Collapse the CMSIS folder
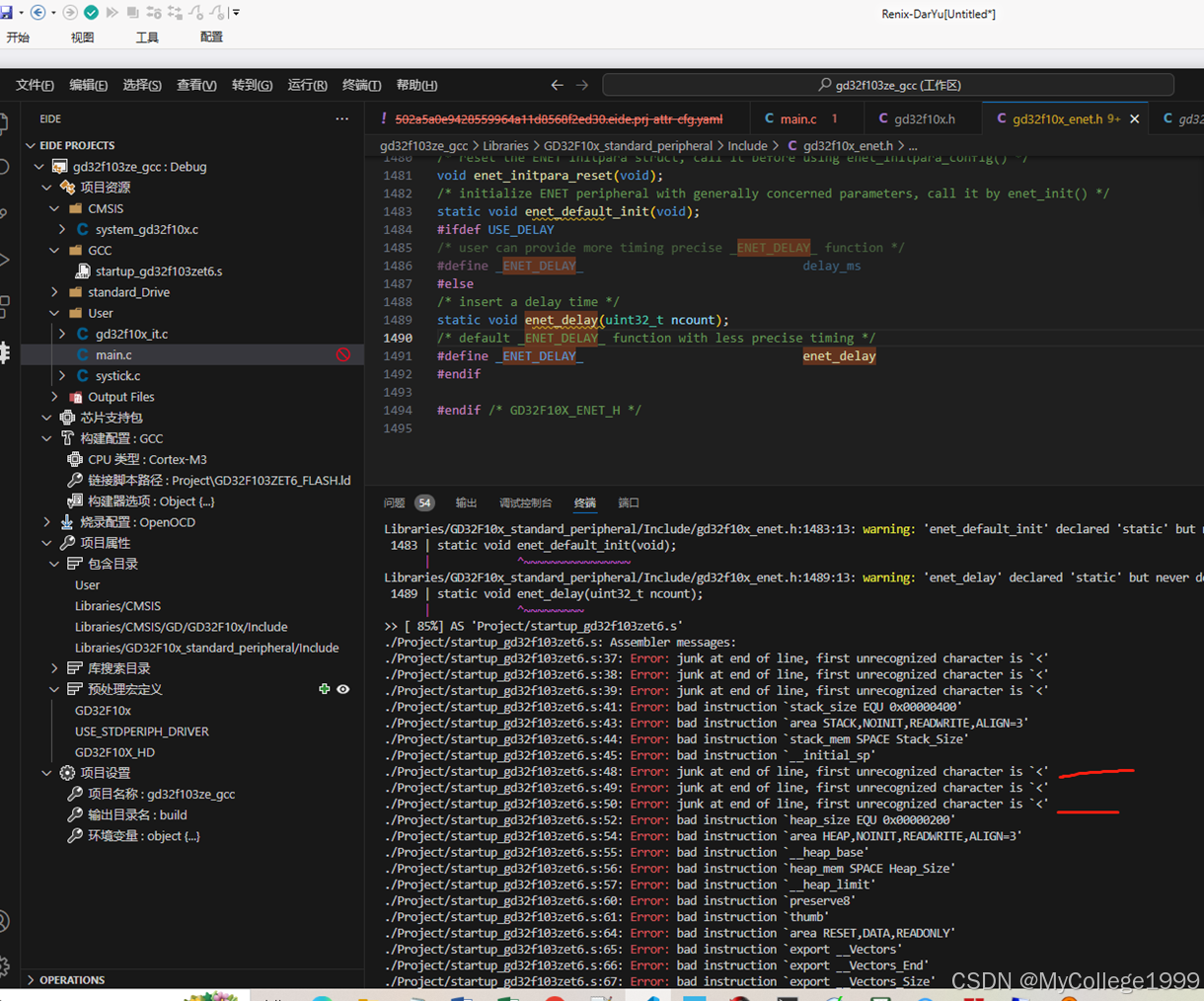Viewport: 1204px width, 1001px height. click(55, 208)
